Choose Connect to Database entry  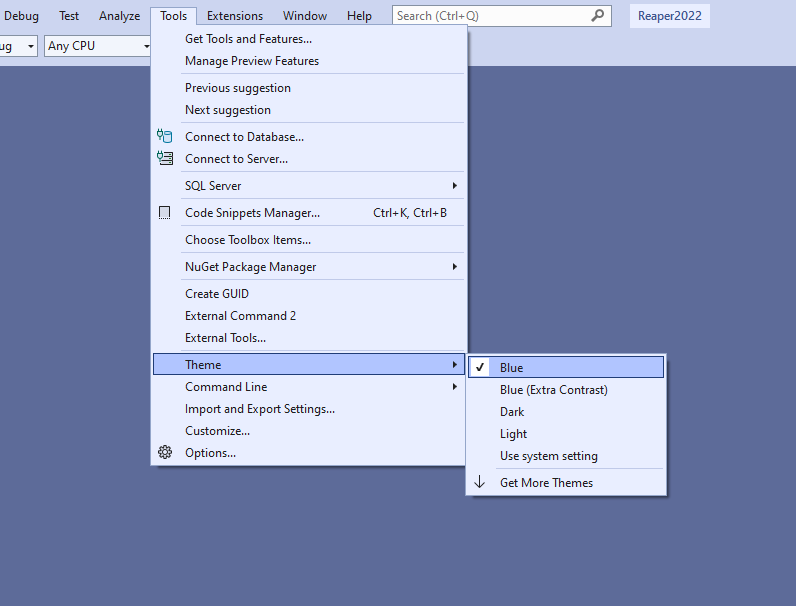[309, 137]
